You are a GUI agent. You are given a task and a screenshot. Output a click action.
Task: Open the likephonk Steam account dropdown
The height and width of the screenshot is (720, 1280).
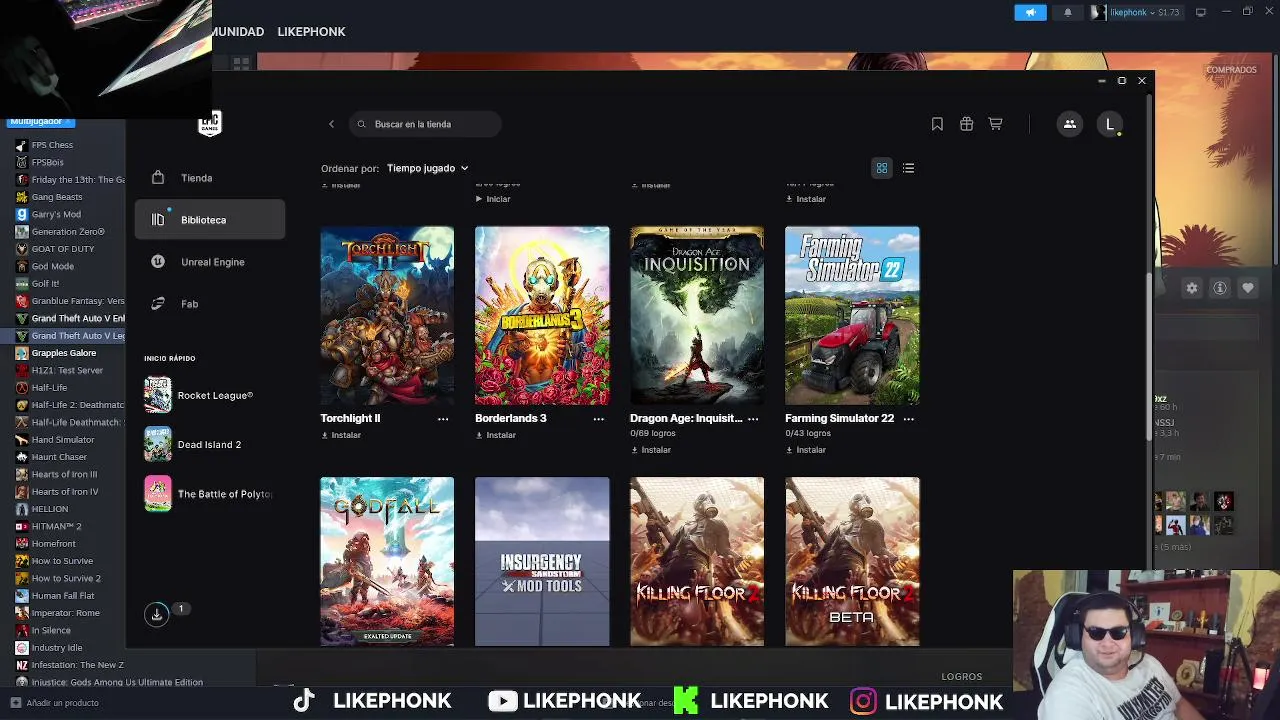coord(1135,12)
